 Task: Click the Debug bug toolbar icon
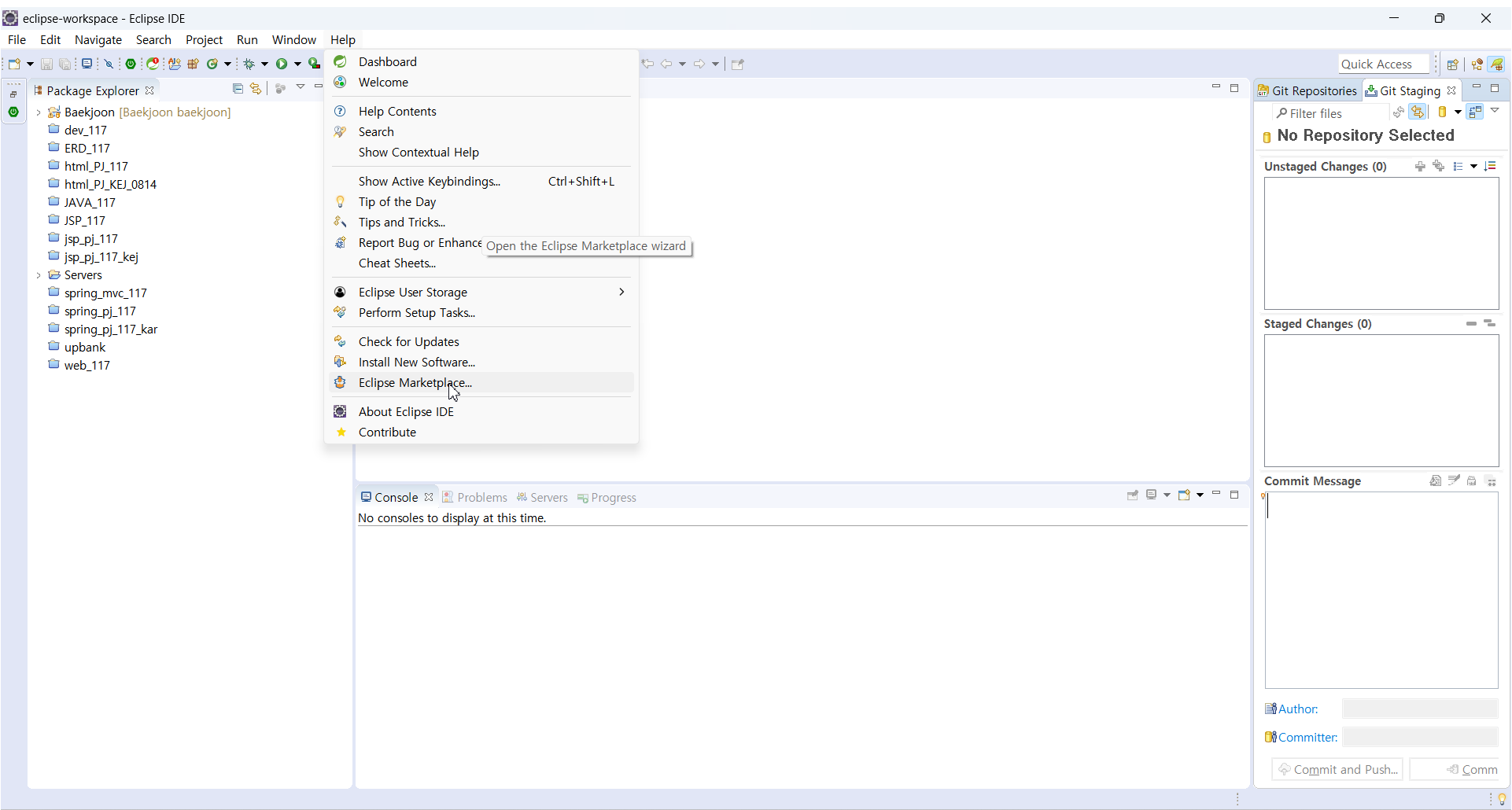point(249,64)
